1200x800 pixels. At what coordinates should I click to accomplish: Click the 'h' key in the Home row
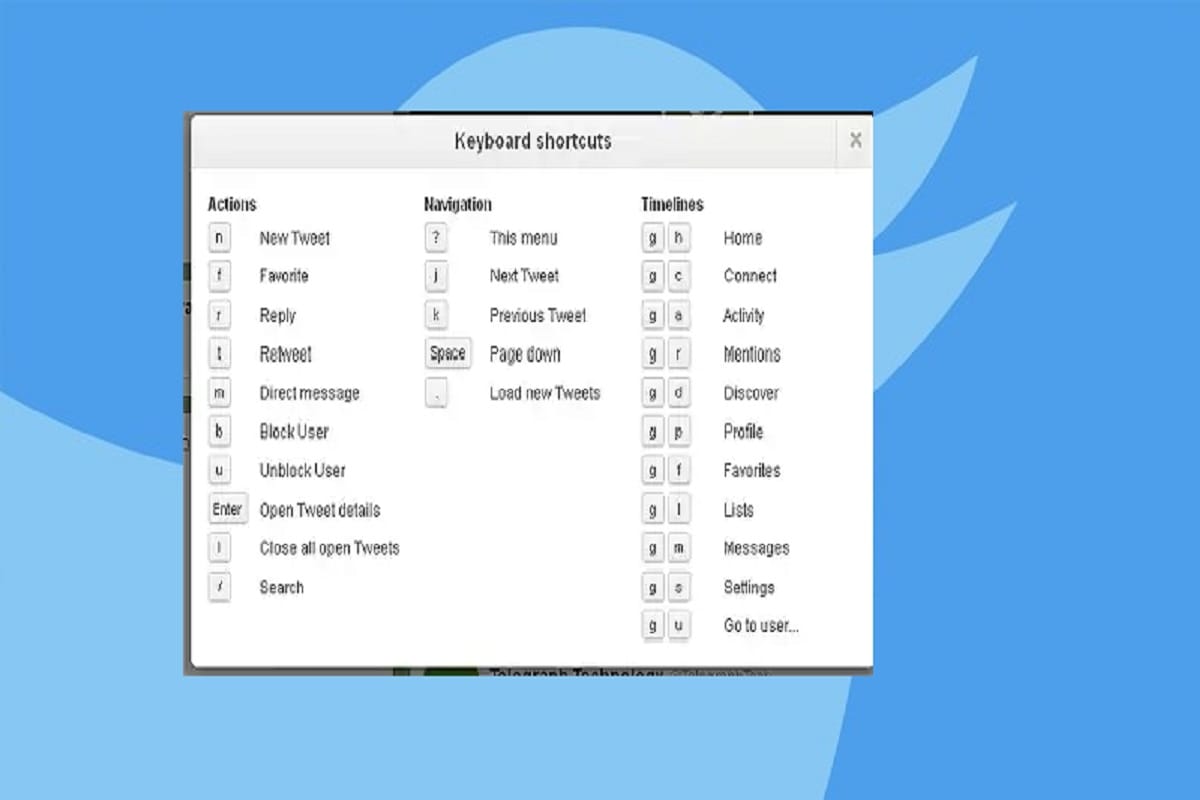point(679,238)
